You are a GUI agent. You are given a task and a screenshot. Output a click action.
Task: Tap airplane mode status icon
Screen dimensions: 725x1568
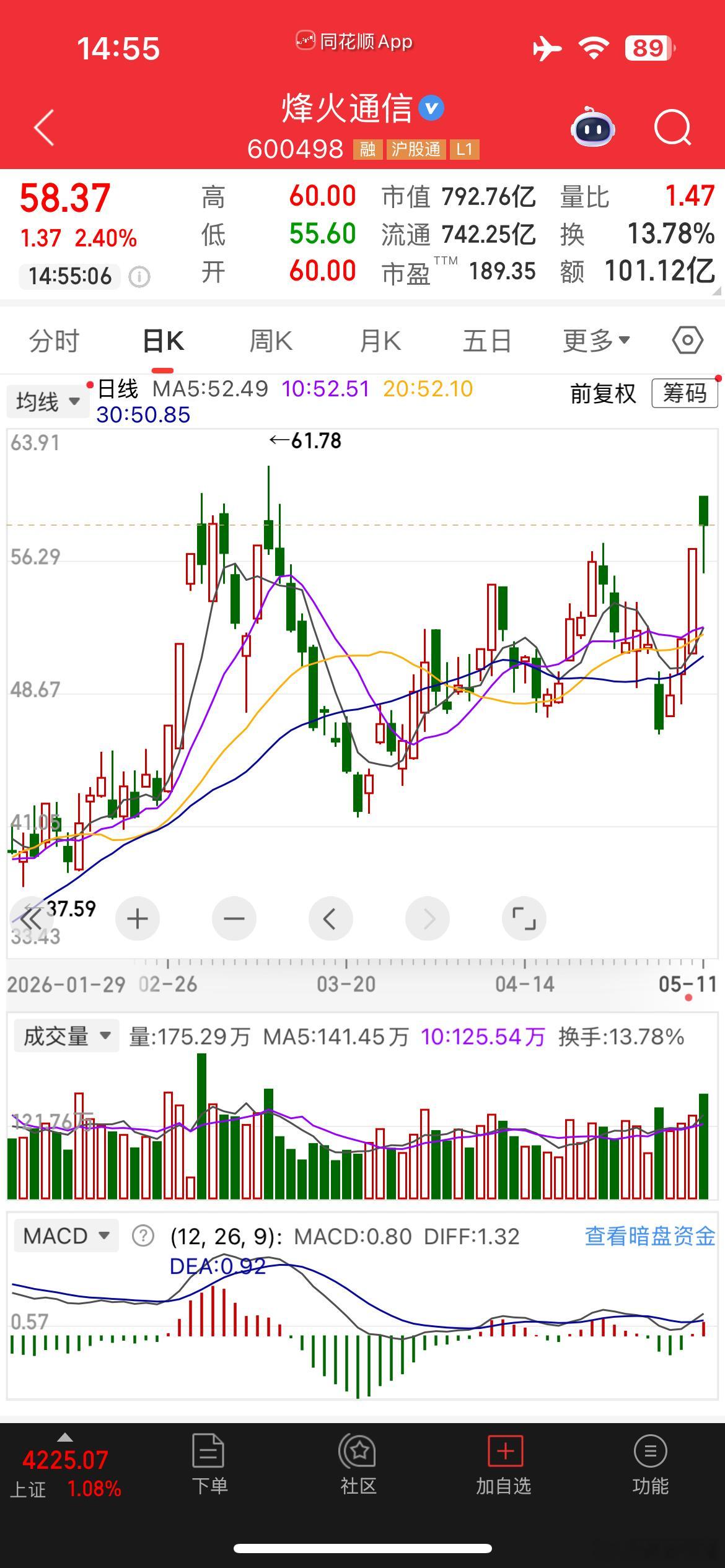pos(547,48)
